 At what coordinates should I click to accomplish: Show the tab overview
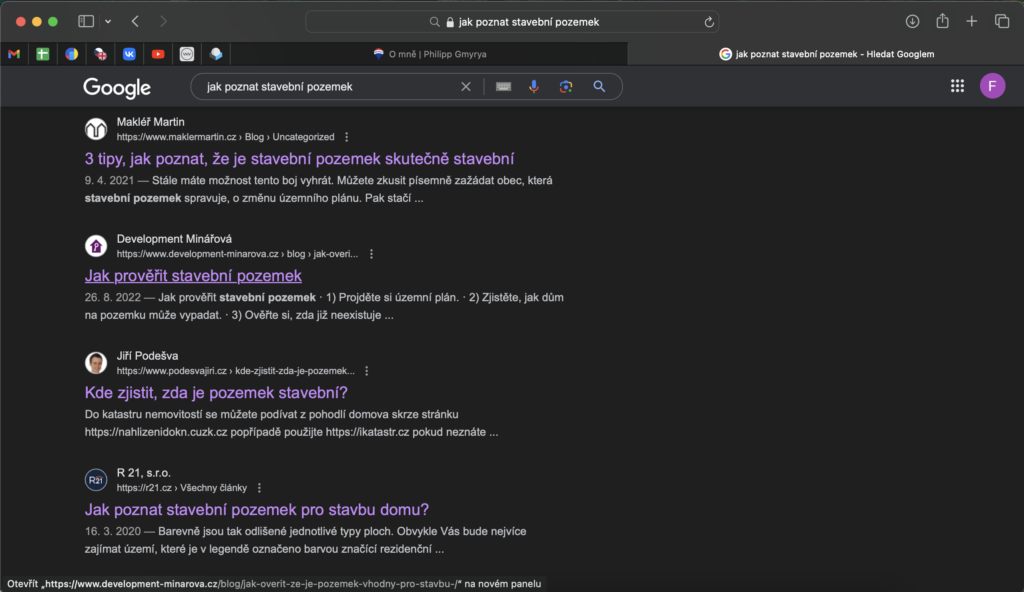click(x=1001, y=21)
